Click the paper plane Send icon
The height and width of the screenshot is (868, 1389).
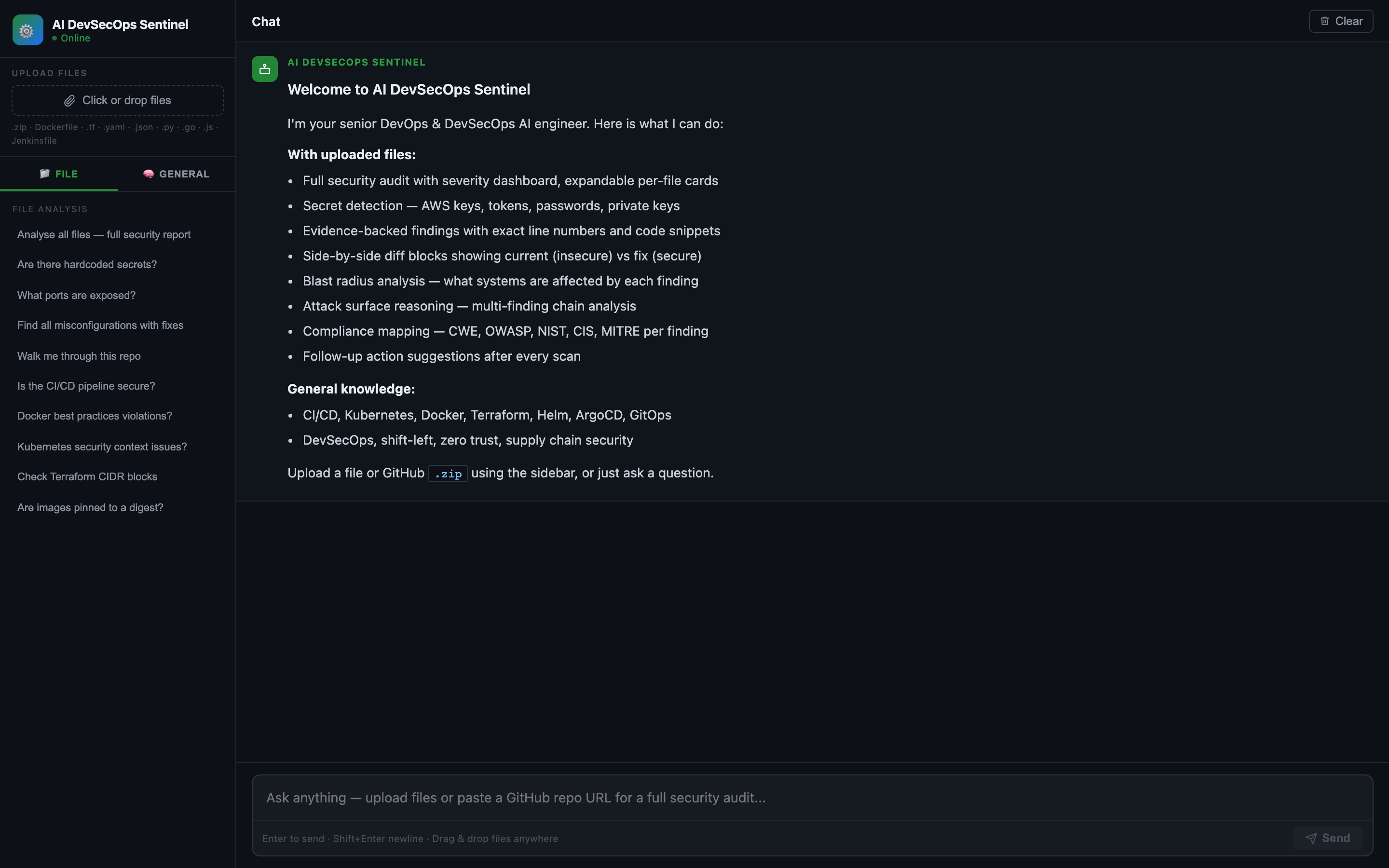[1311, 838]
